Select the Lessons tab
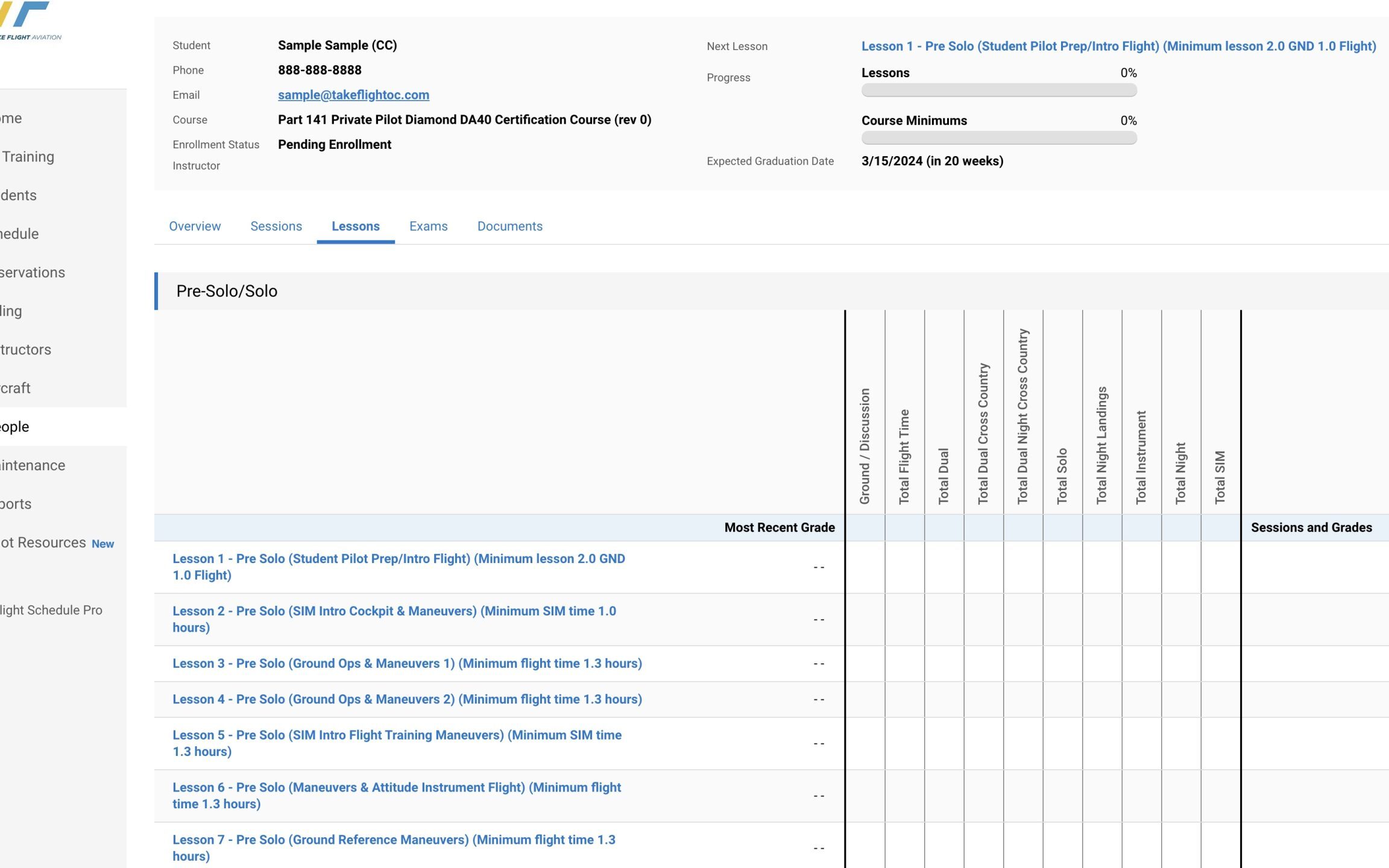 click(x=356, y=226)
